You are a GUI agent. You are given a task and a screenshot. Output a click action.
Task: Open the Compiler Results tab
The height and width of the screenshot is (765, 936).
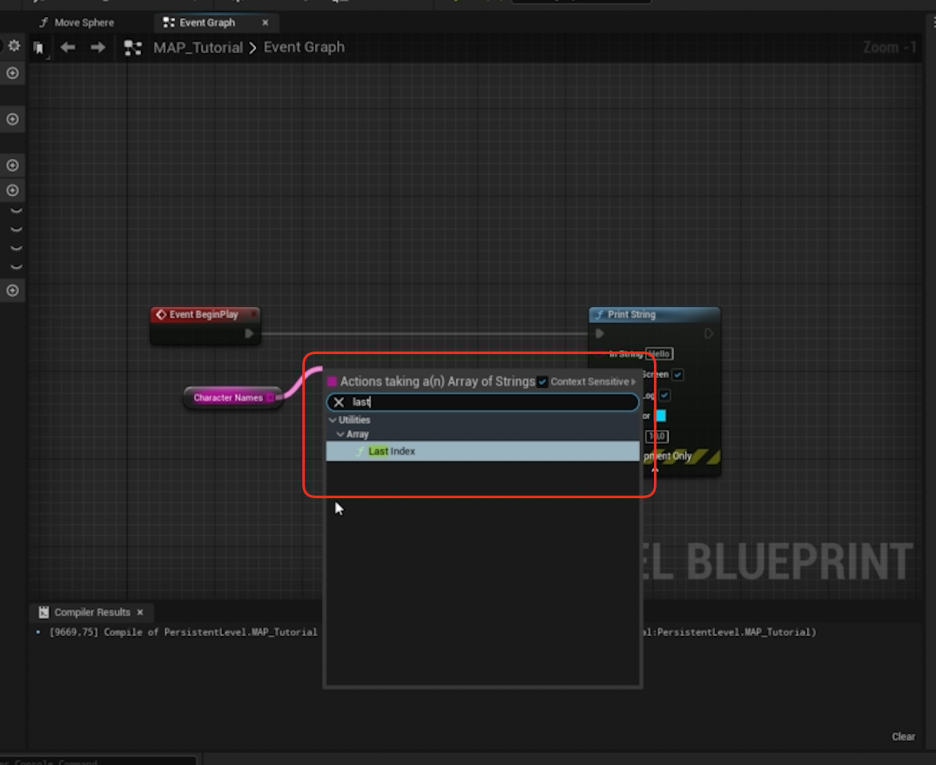(x=92, y=612)
